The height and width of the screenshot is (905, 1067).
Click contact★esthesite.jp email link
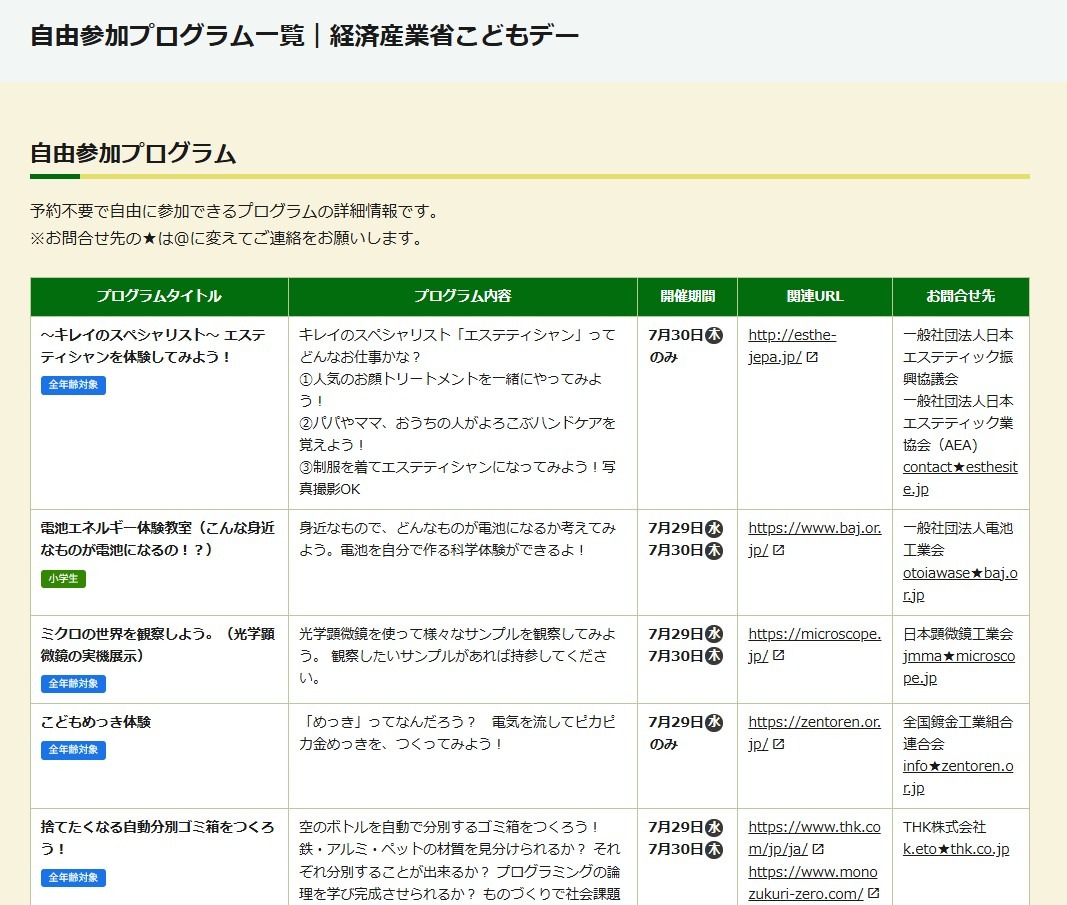point(960,478)
